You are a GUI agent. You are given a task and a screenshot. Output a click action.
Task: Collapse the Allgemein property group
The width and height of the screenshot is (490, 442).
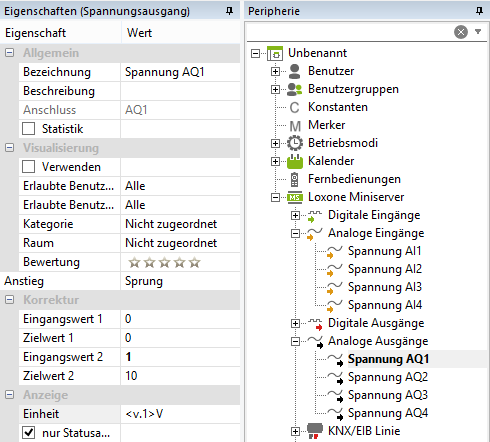pyautogui.click(x=10, y=53)
